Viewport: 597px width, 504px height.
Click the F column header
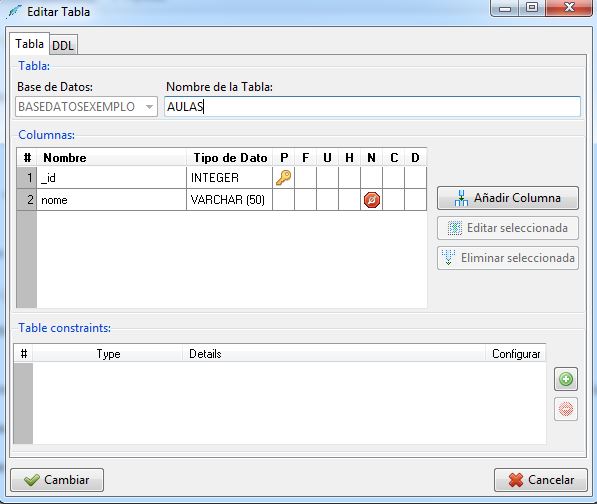305,157
